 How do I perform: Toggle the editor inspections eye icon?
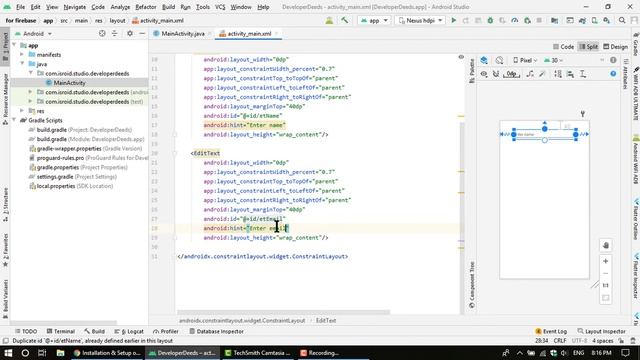461,57
